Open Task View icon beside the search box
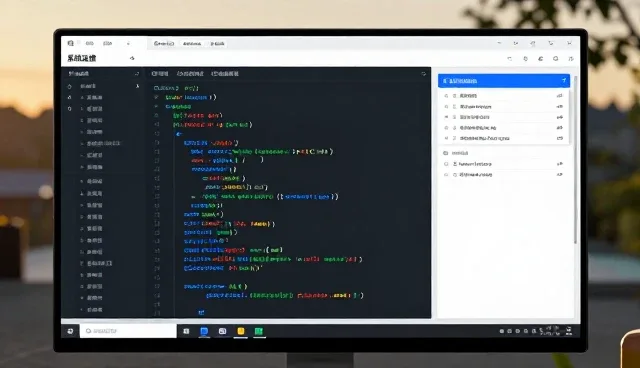 pyautogui.click(x=186, y=331)
